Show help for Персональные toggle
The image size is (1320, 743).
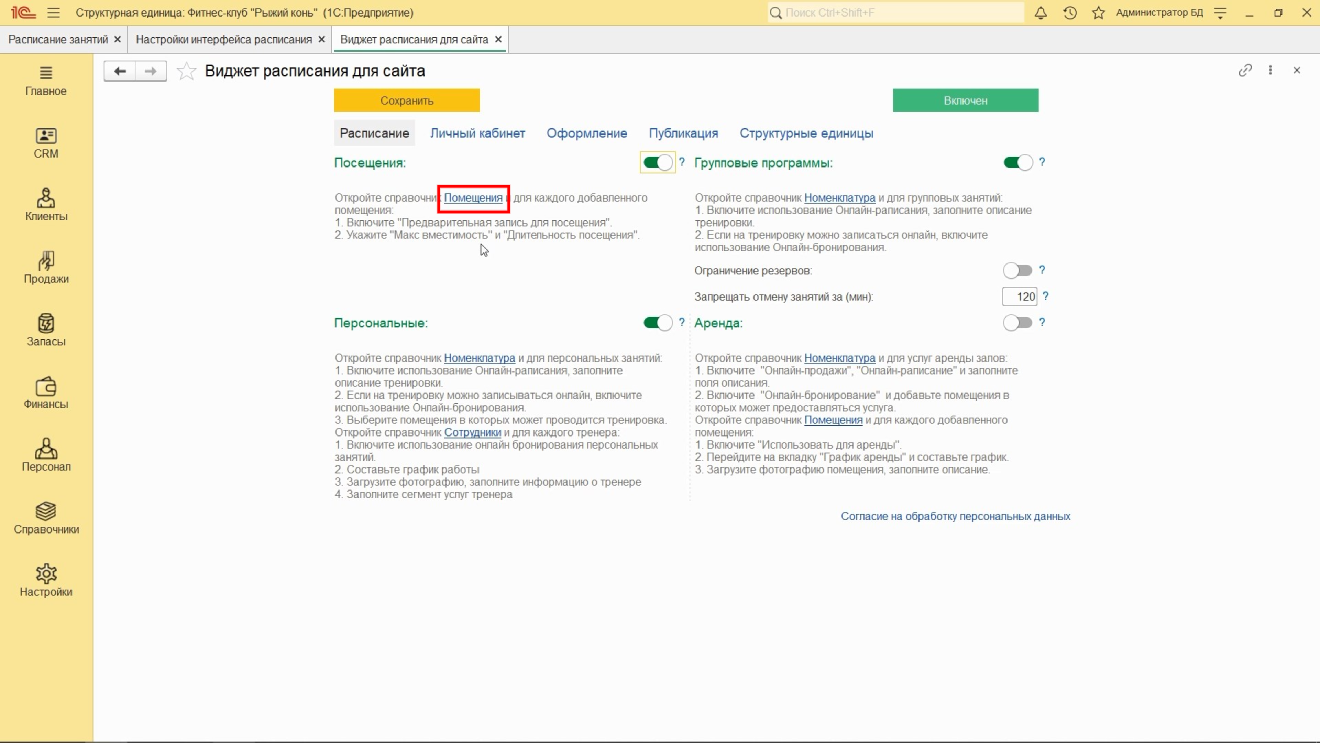click(x=682, y=323)
